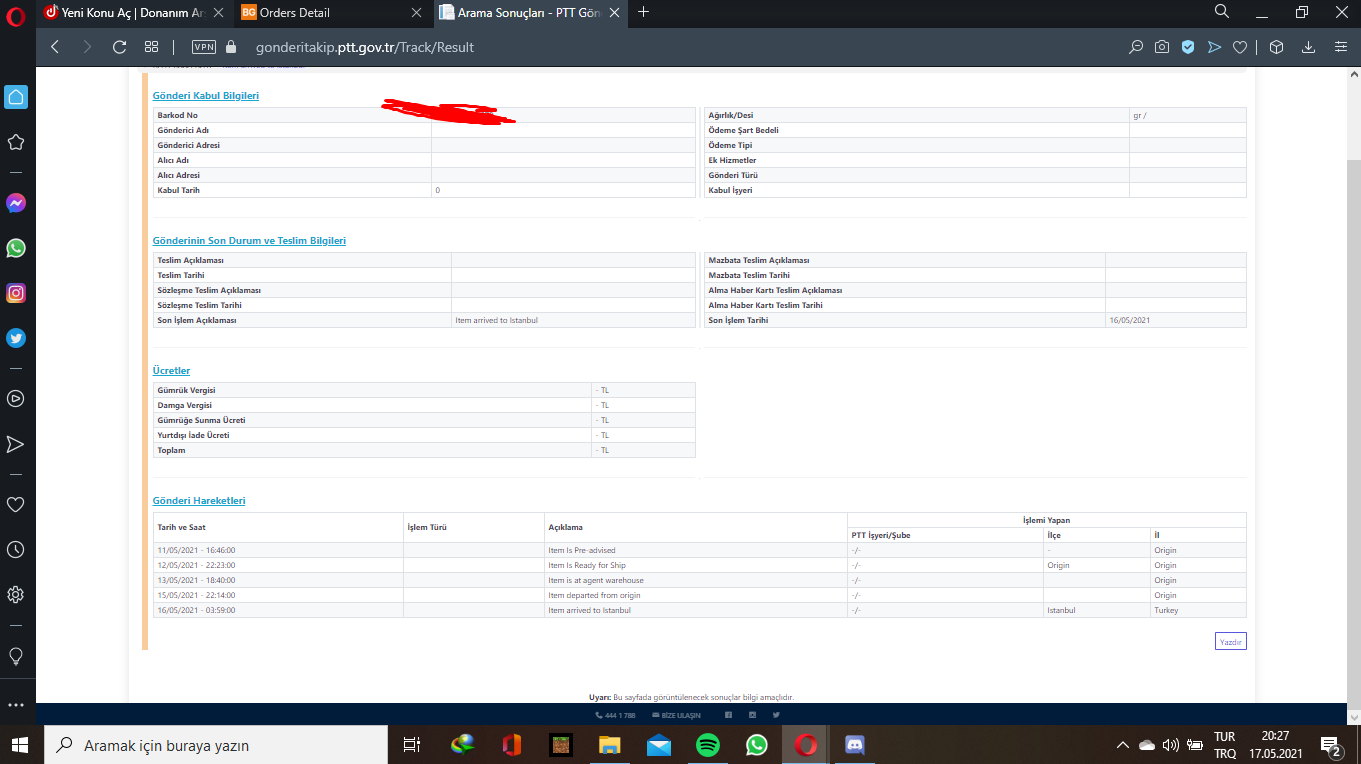Open the zoom magnifier icon in address bar
This screenshot has width=1361, height=764.
(x=1136, y=47)
